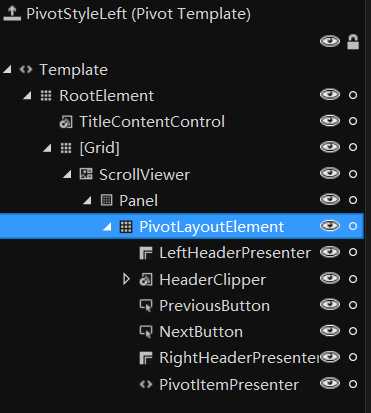Click the ContentControl icon next to TitleContentControl
This screenshot has height=413, width=371.
click(66, 122)
